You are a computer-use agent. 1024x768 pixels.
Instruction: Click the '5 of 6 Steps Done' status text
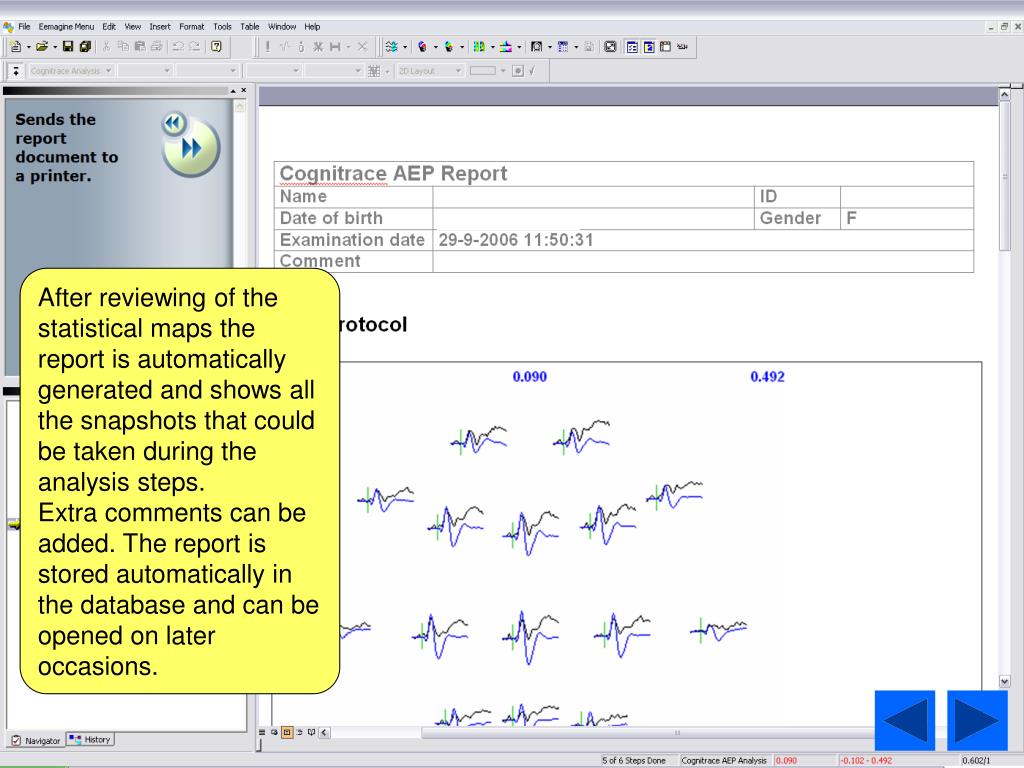coord(633,761)
